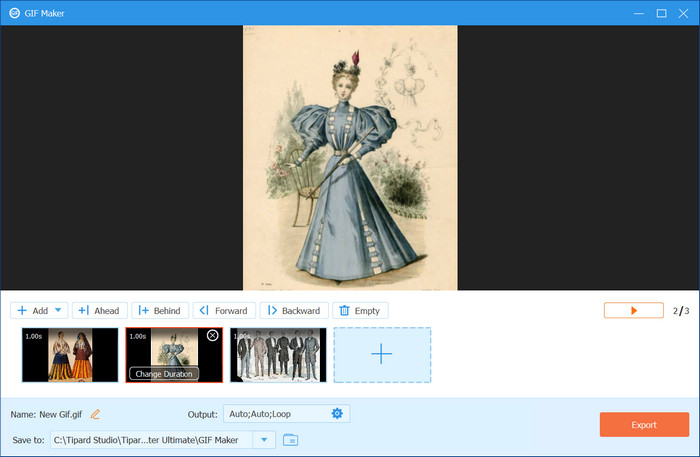Select the blue dress frame thumbnail
This screenshot has height=457, width=700.
(174, 355)
